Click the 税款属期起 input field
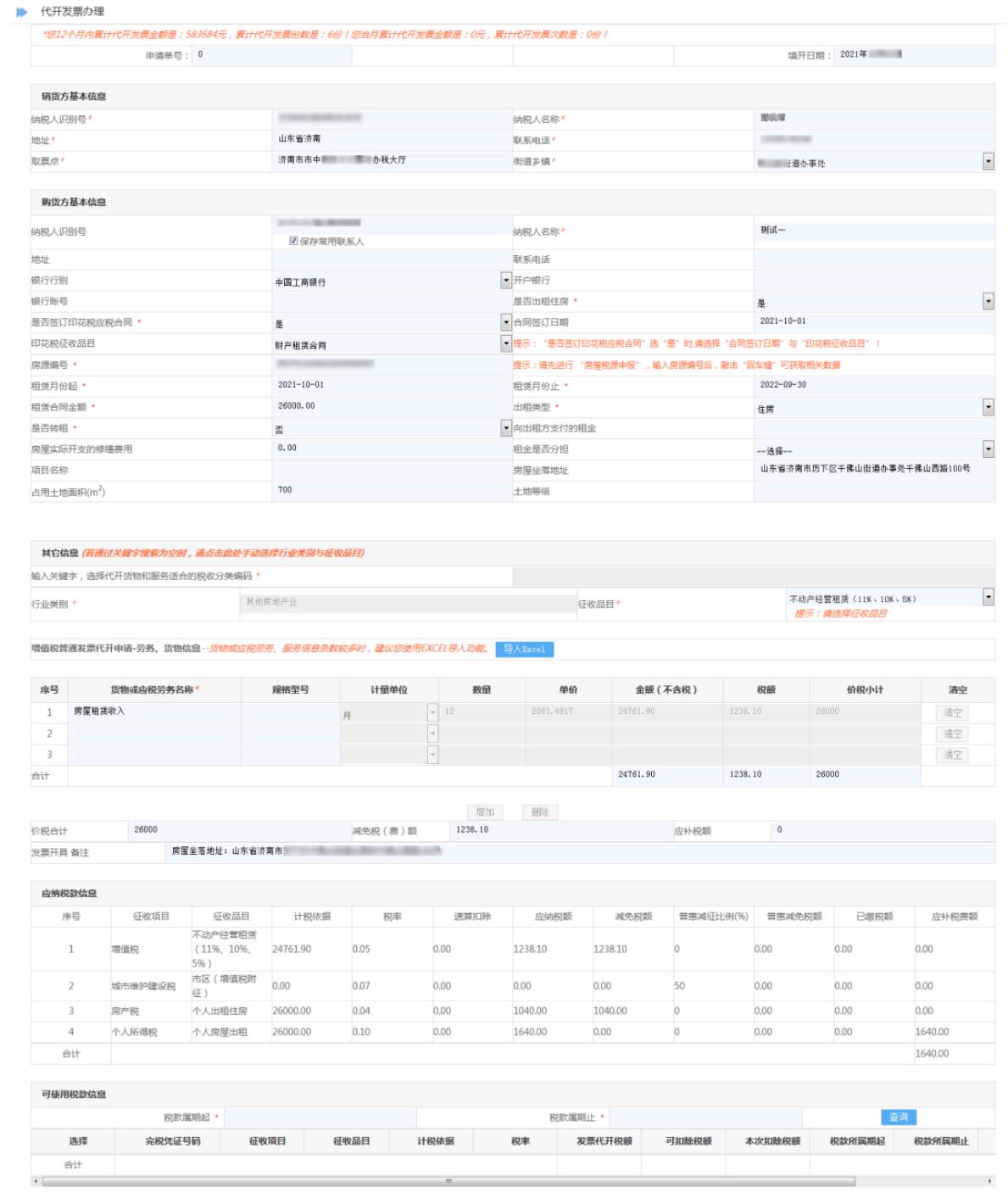 tap(320, 1118)
